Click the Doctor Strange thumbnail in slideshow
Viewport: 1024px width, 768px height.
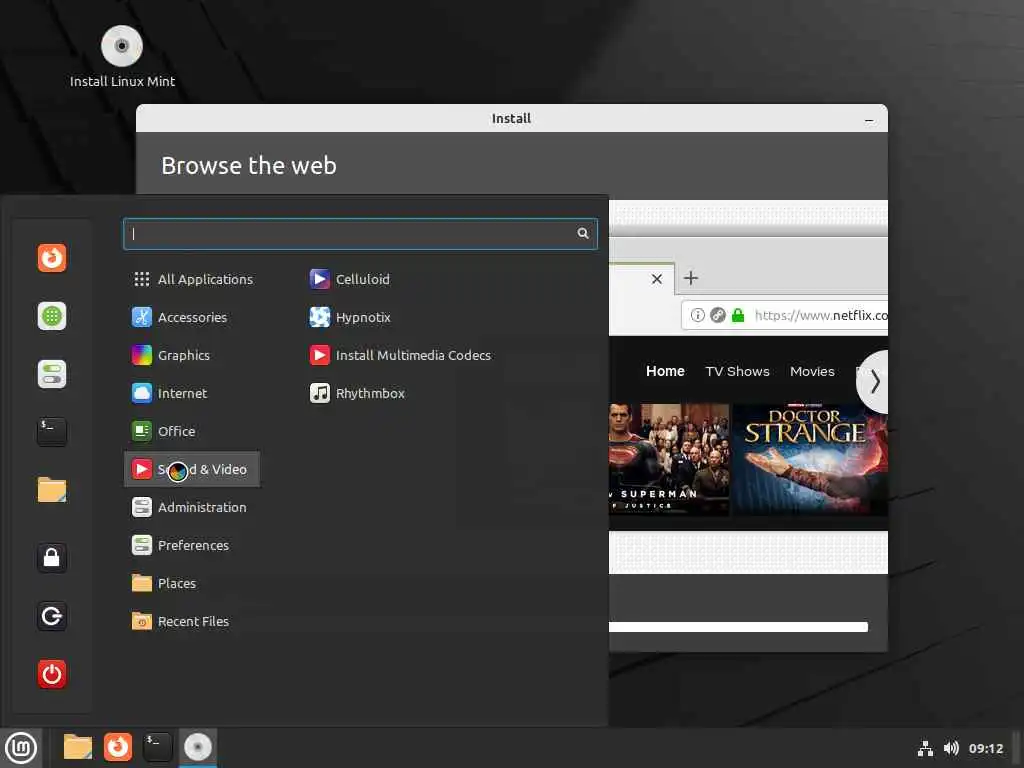(810, 460)
